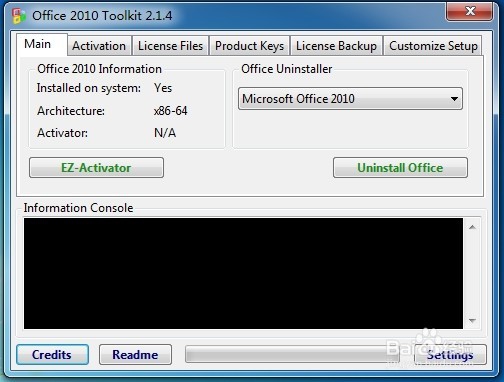Click the 'Activator:' label
The image size is (504, 382).
(62, 133)
